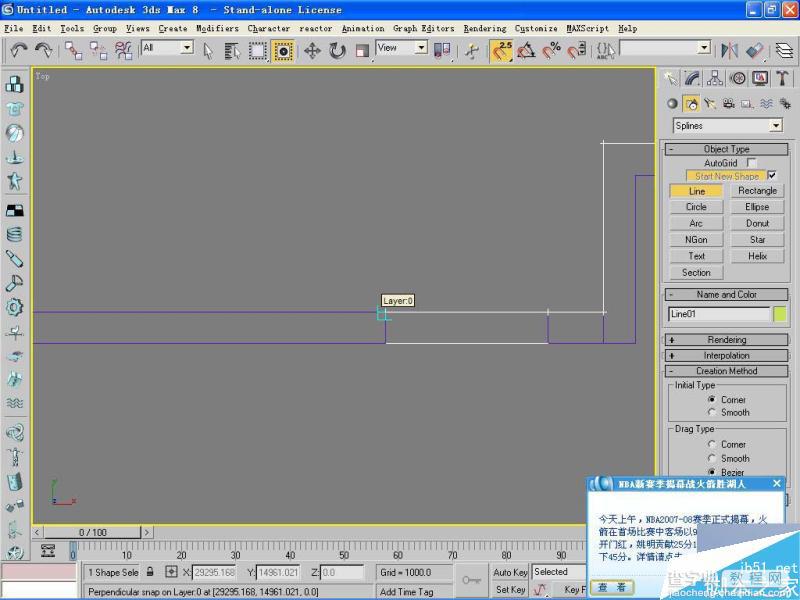Viewport: 800px width, 600px height.
Task: Click the Undo arrow icon
Action: pyautogui.click(x=19, y=50)
